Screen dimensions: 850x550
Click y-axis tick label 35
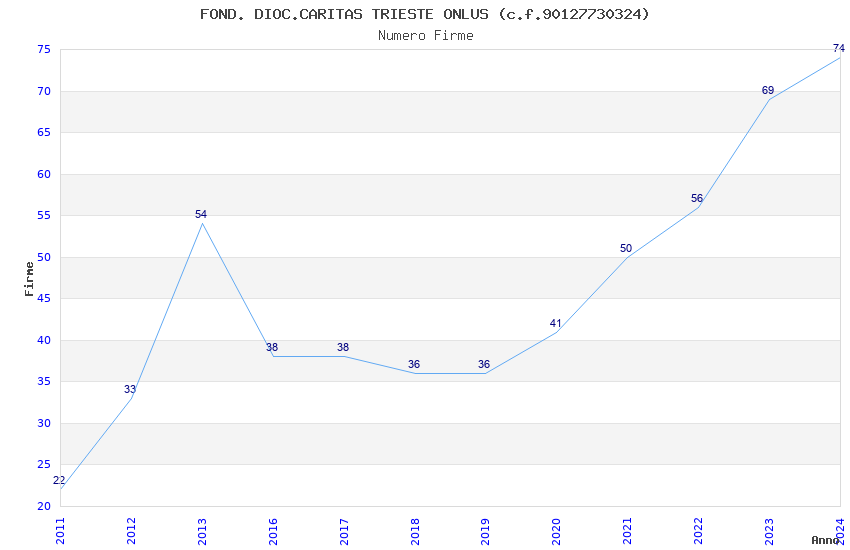pyautogui.click(x=44, y=381)
